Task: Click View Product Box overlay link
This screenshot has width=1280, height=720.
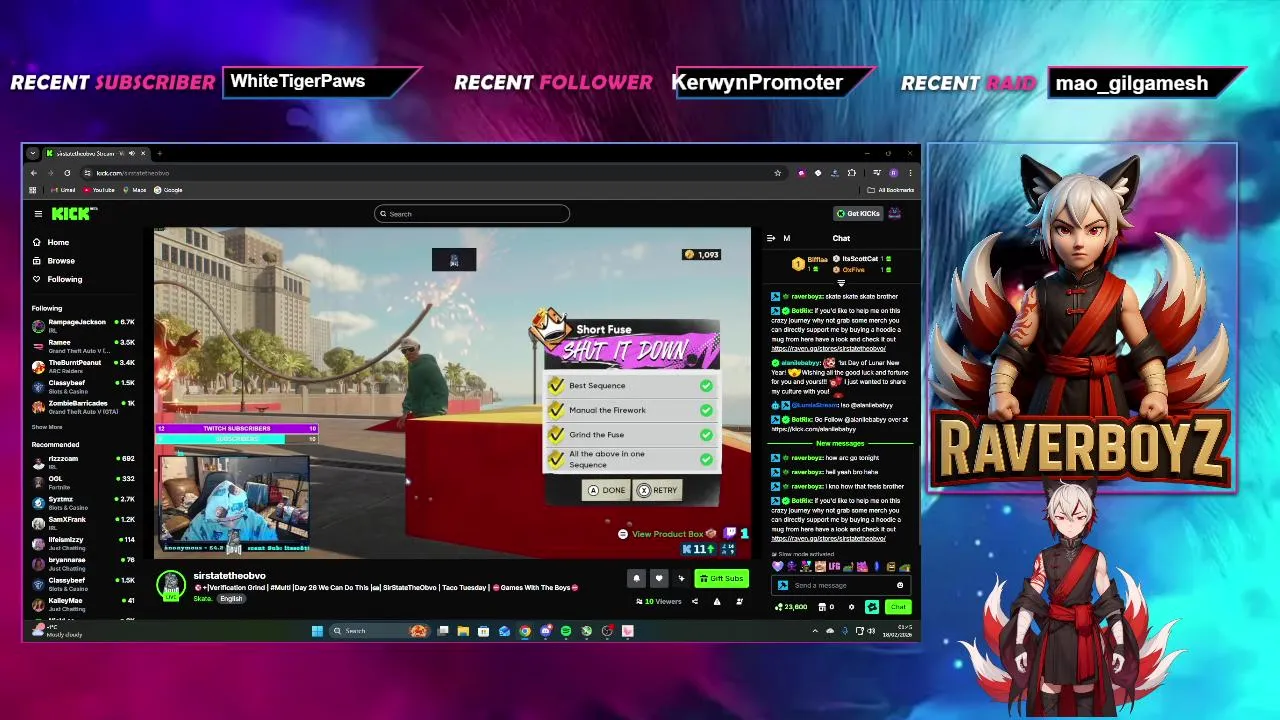Action: (x=667, y=534)
